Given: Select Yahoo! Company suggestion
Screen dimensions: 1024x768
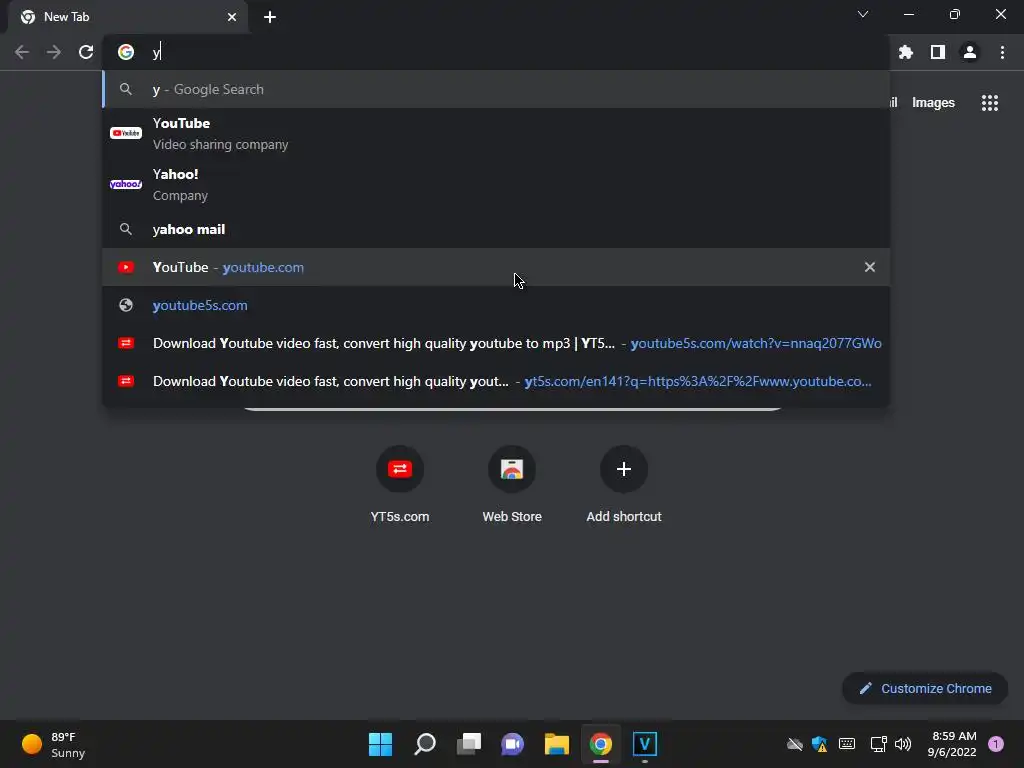Looking at the screenshot, I should [496, 184].
